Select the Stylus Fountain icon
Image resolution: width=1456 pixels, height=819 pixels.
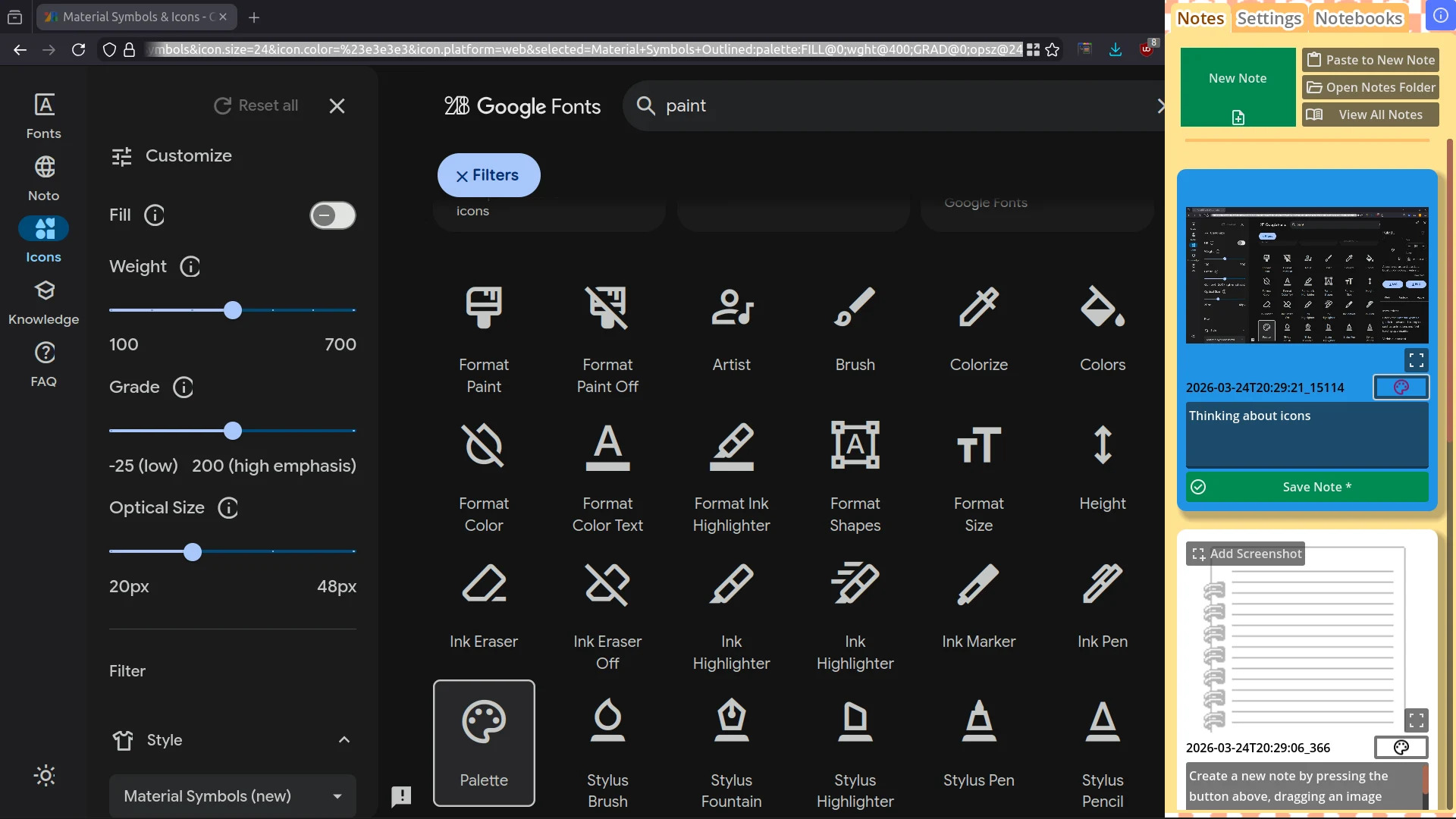tap(731, 720)
